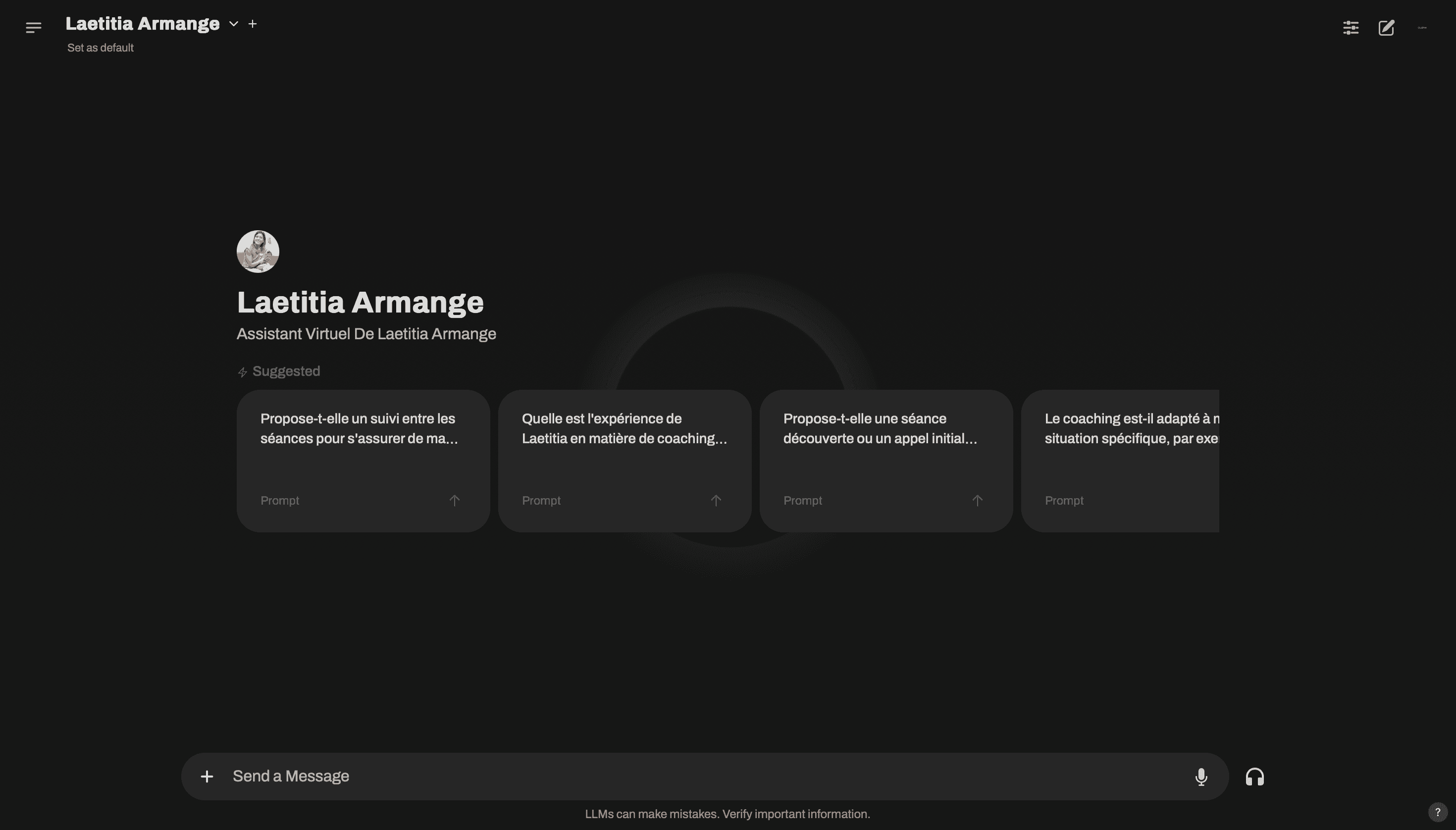This screenshot has width=1456, height=830.
Task: Submit the séance découverte prompt with its arrow
Action: coord(977,500)
